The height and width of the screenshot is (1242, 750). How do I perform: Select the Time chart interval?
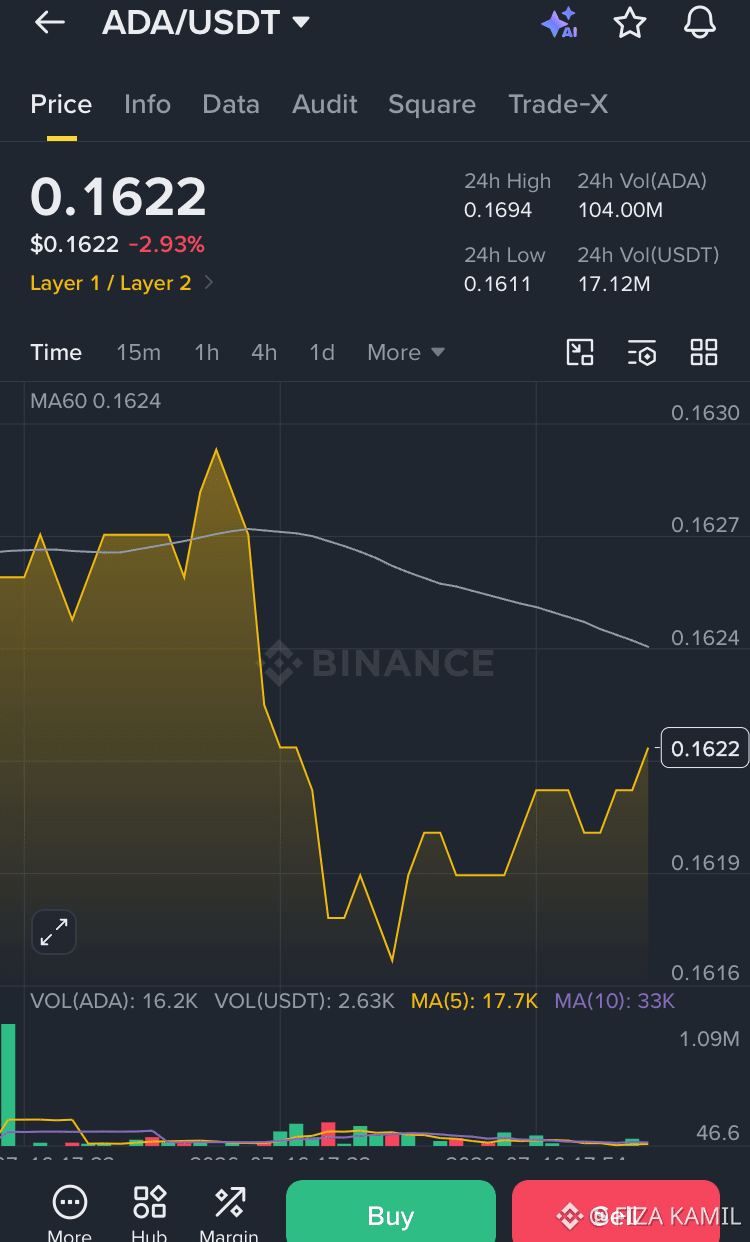[56, 352]
